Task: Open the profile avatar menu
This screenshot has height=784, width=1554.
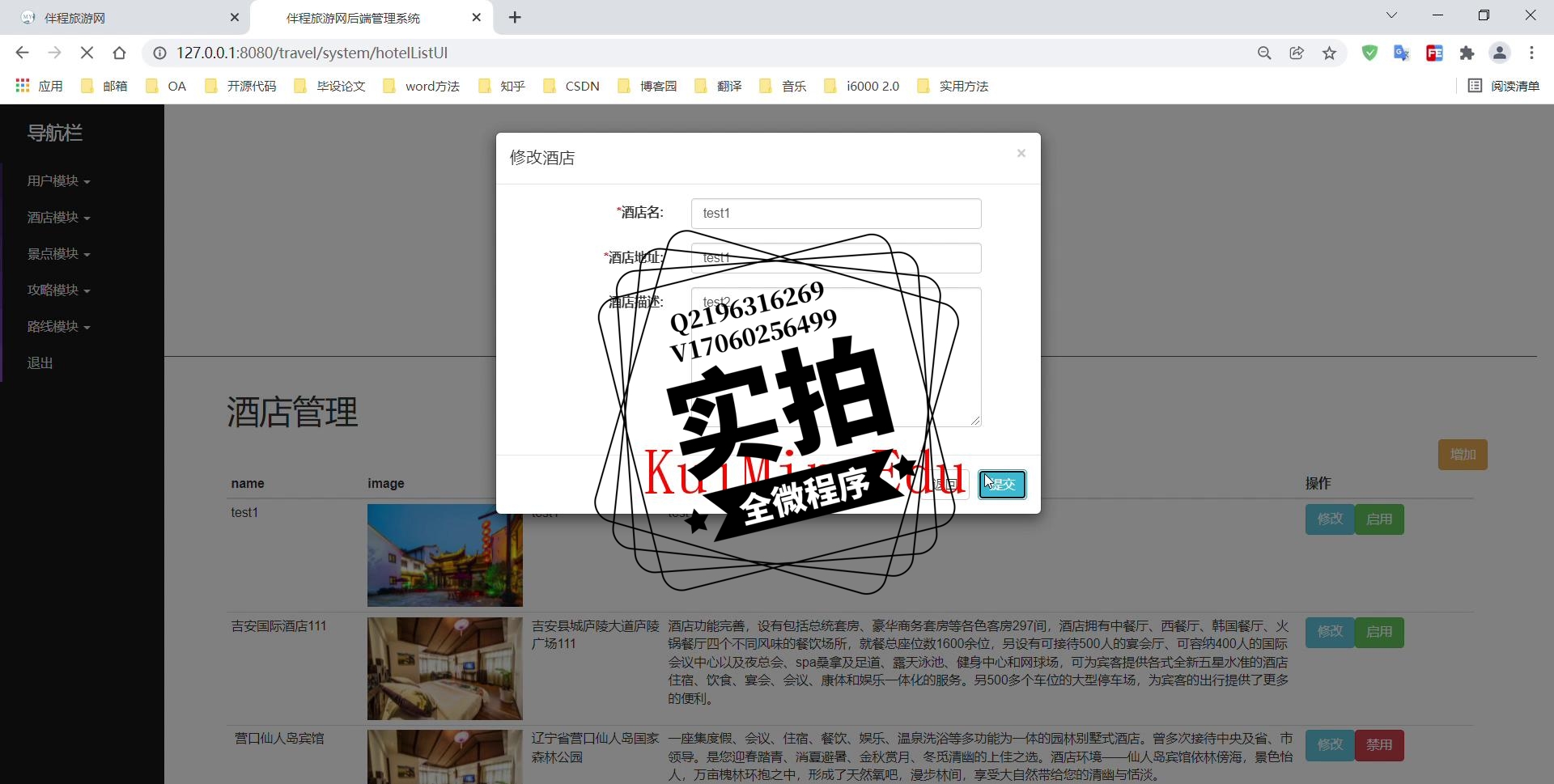Action: pos(1500,53)
